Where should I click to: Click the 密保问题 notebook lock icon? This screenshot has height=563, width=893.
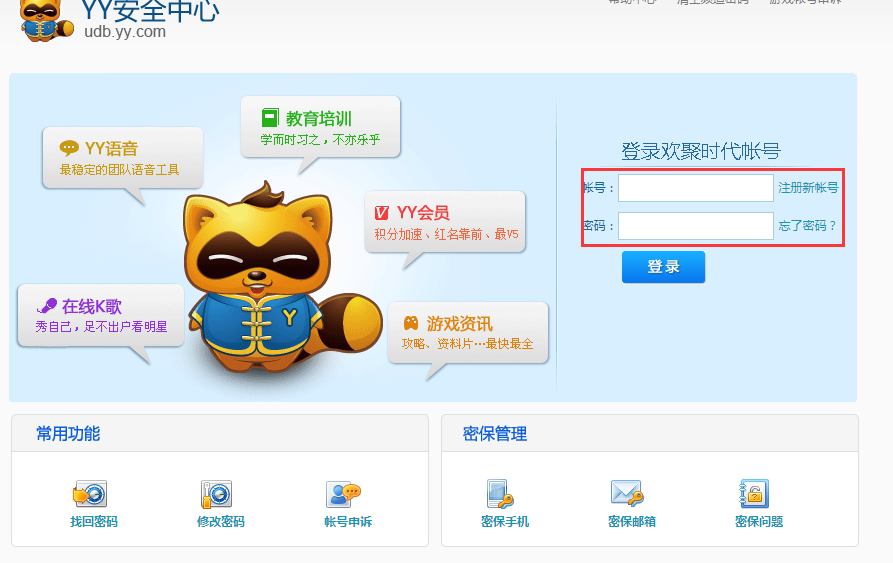pyautogui.click(x=754, y=494)
